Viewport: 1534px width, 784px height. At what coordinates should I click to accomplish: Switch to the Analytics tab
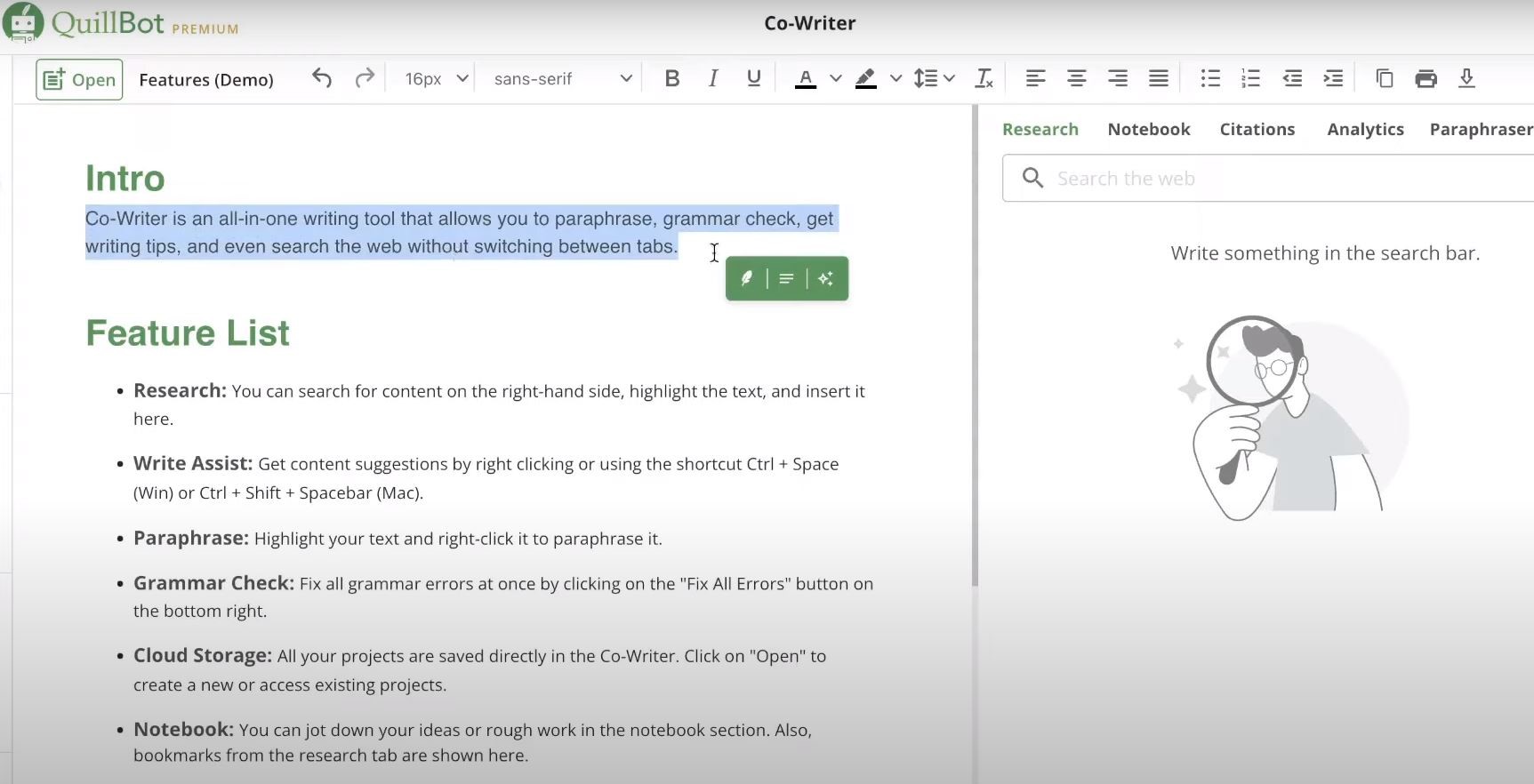[1366, 129]
